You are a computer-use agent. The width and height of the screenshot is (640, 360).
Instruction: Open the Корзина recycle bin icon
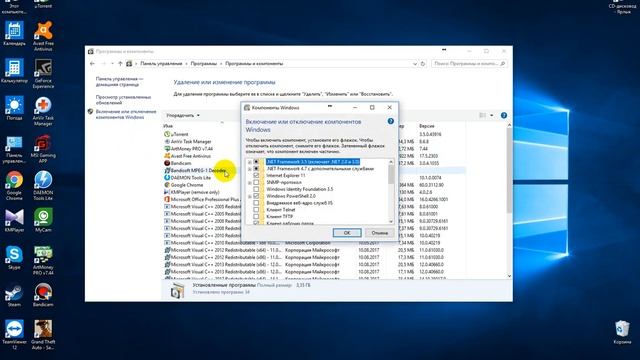click(622, 332)
